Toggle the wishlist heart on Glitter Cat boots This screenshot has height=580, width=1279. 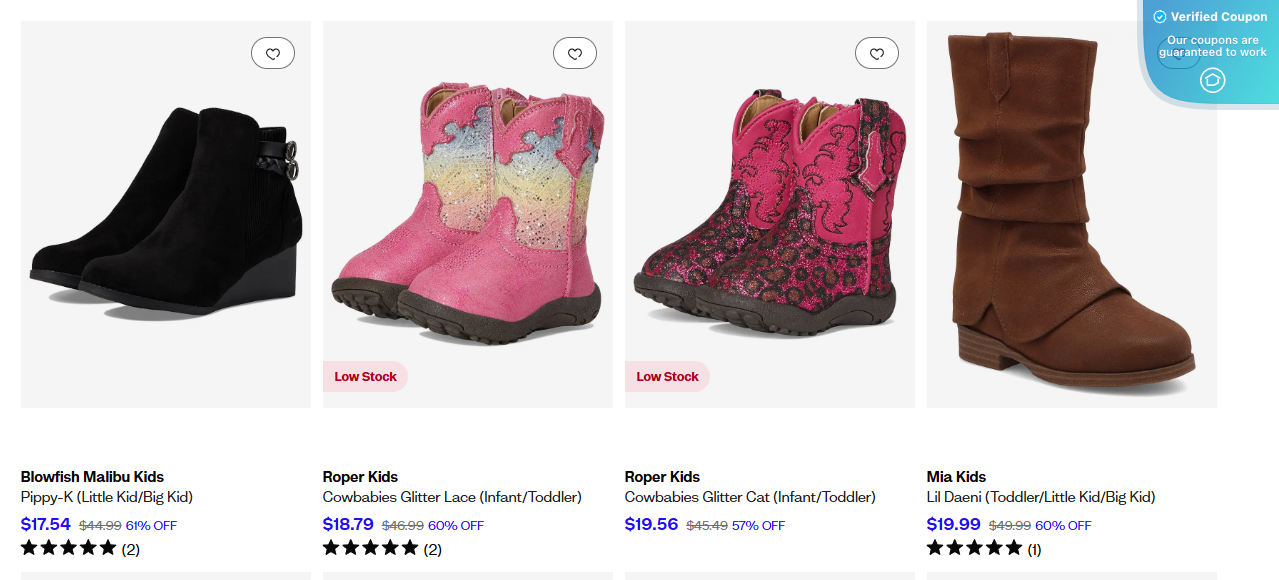(x=877, y=52)
